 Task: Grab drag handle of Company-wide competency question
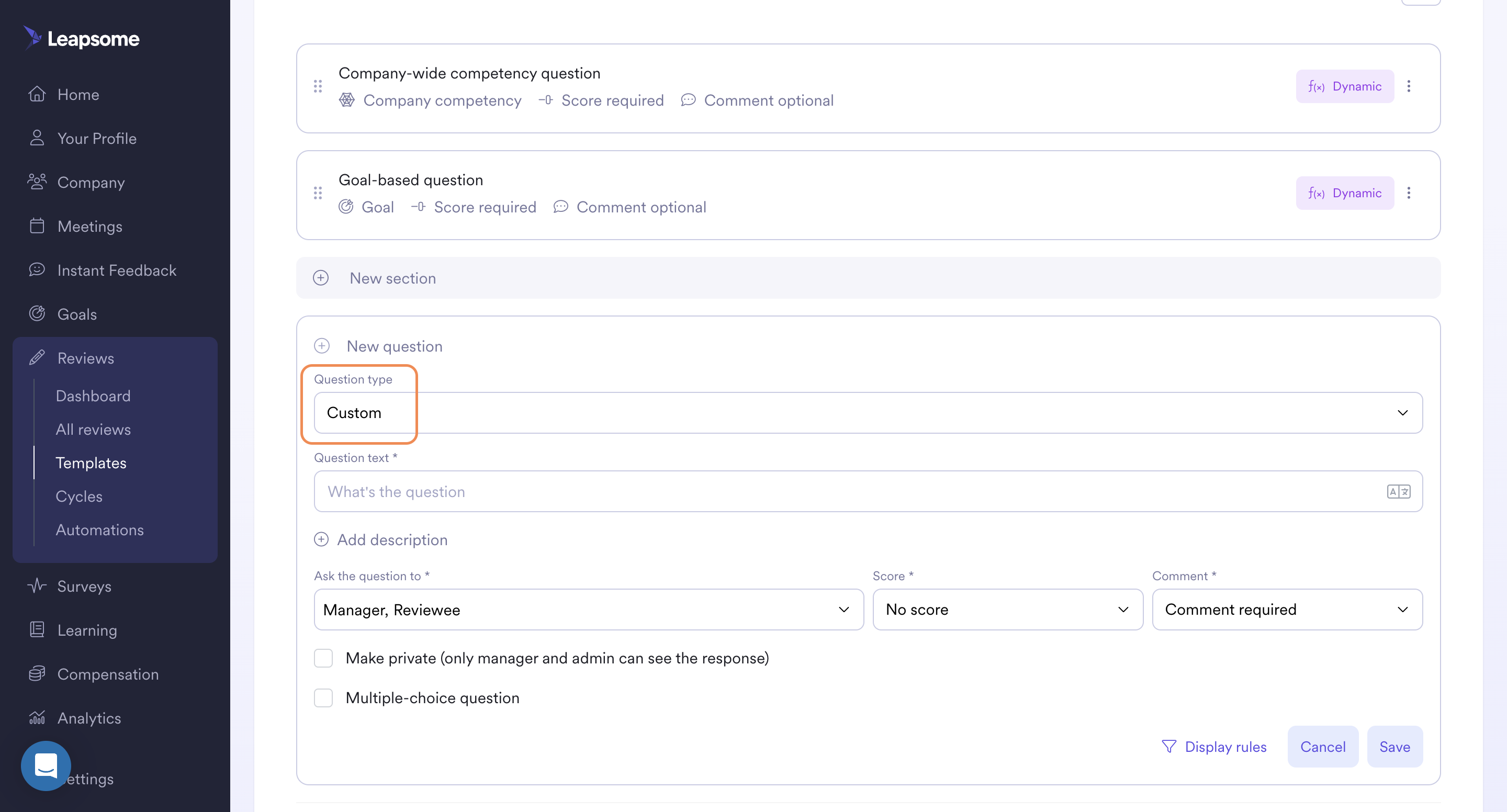tap(318, 86)
